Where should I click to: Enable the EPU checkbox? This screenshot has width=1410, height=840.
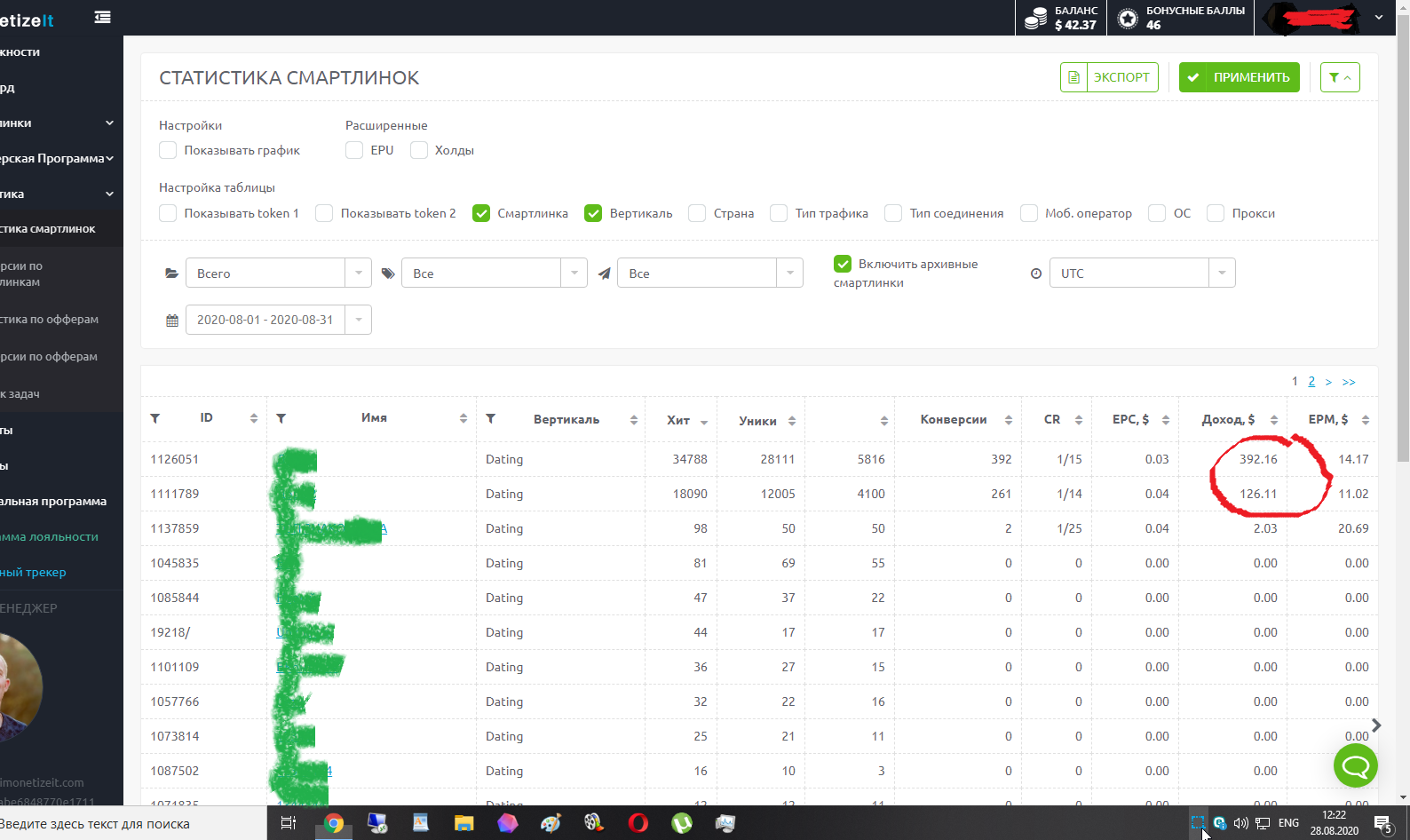pos(354,150)
